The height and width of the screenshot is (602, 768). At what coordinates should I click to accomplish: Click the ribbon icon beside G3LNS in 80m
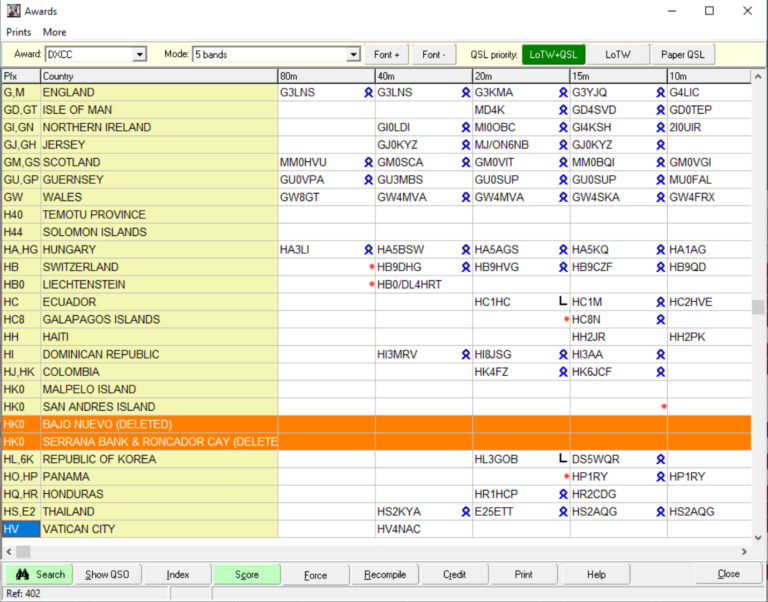[x=368, y=92]
